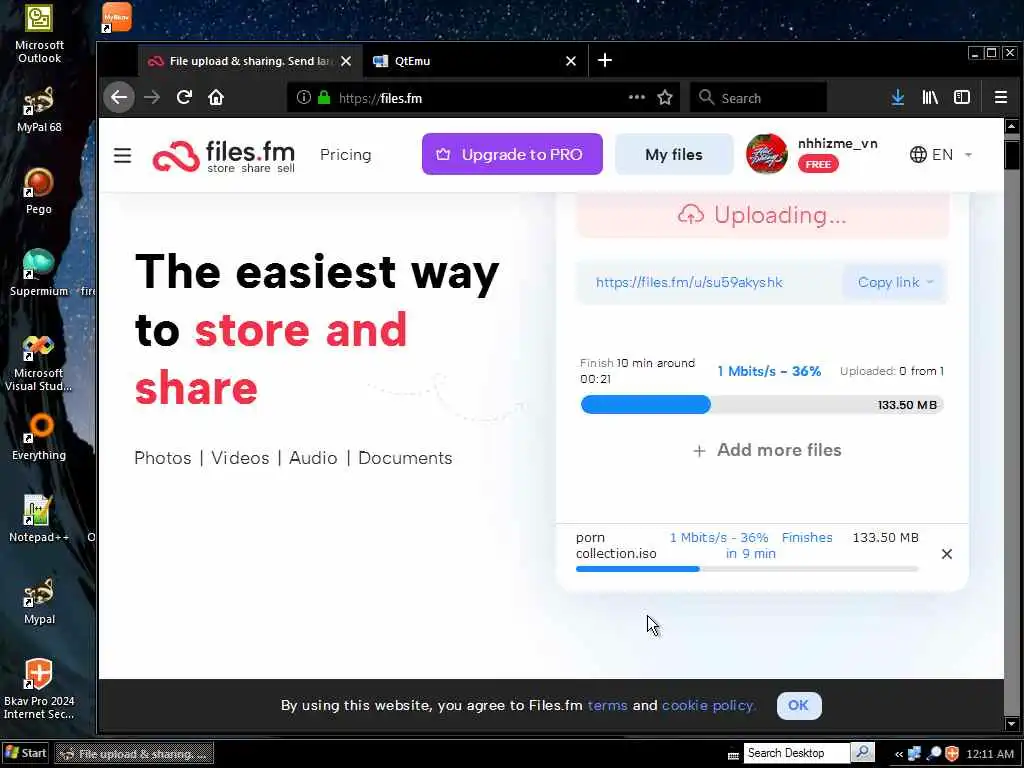
Task: Launch the Pego desktop shortcut
Action: (x=39, y=191)
